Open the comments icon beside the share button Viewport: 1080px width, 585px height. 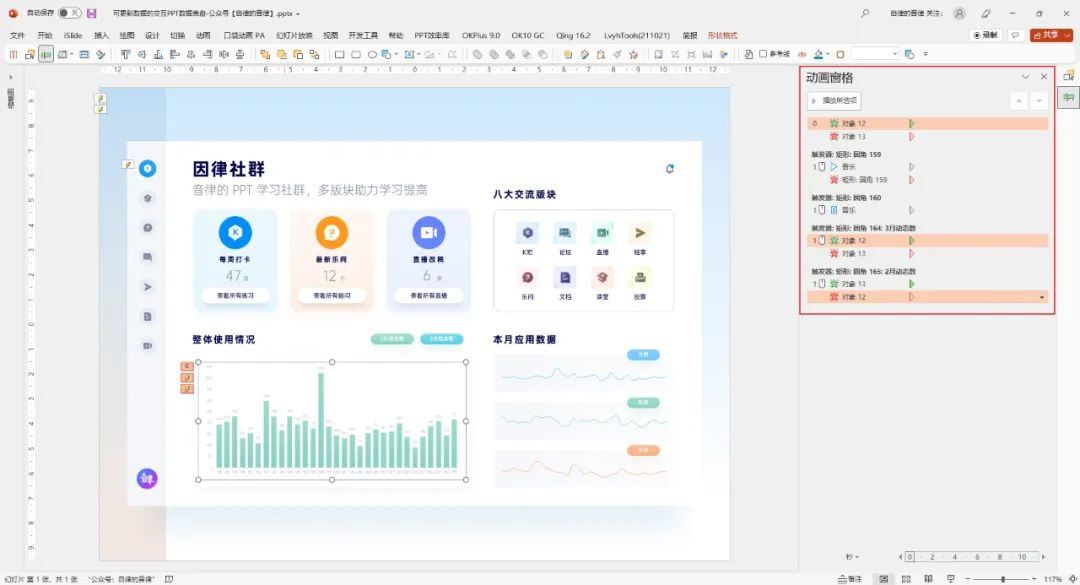[x=1016, y=35]
